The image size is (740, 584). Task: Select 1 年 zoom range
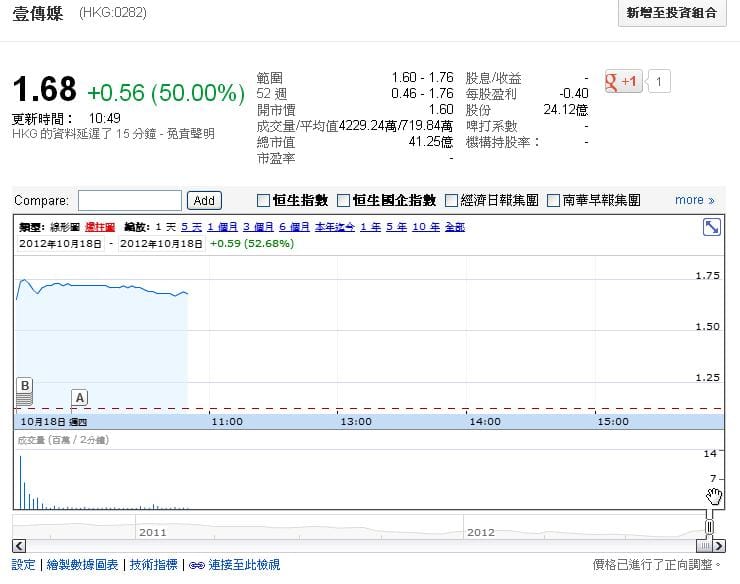tap(370, 227)
